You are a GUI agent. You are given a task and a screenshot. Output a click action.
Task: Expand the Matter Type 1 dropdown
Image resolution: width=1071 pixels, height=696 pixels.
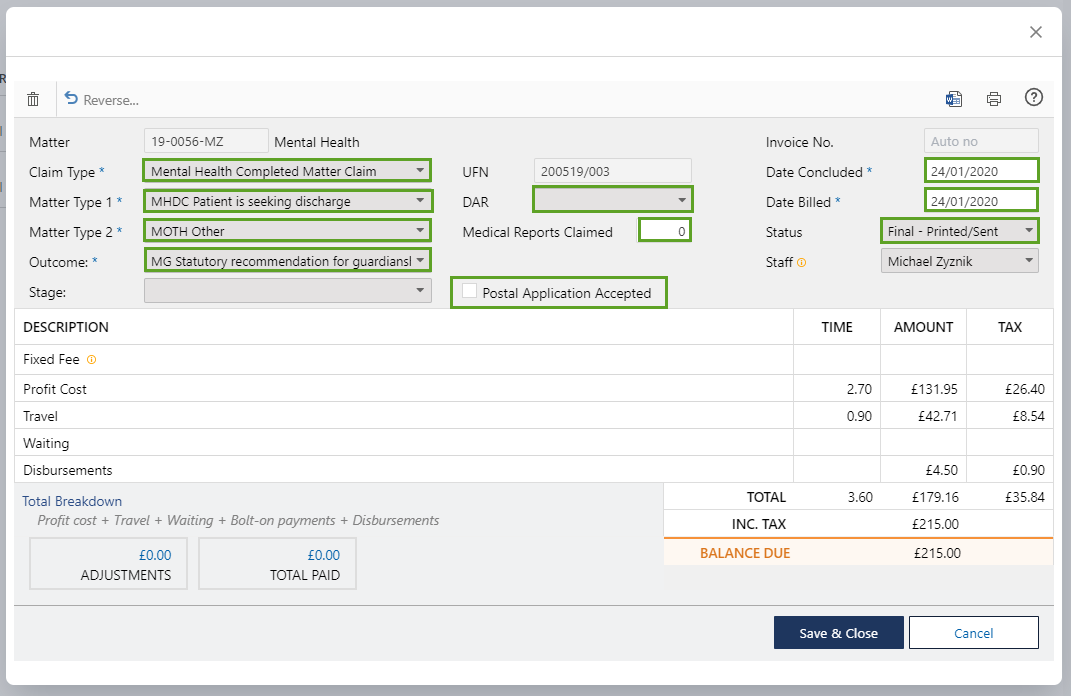pyautogui.click(x=287, y=201)
